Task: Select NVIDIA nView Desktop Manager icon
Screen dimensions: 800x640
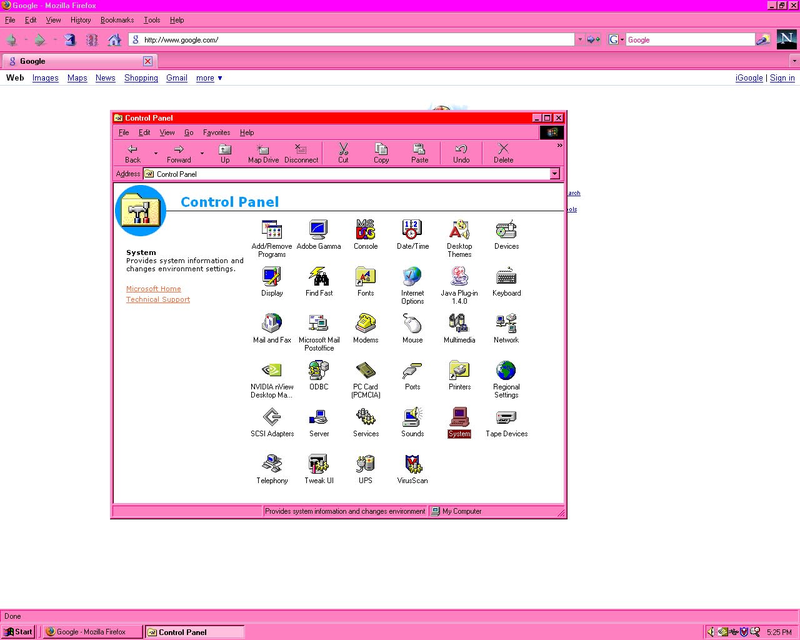Action: click(x=271, y=379)
